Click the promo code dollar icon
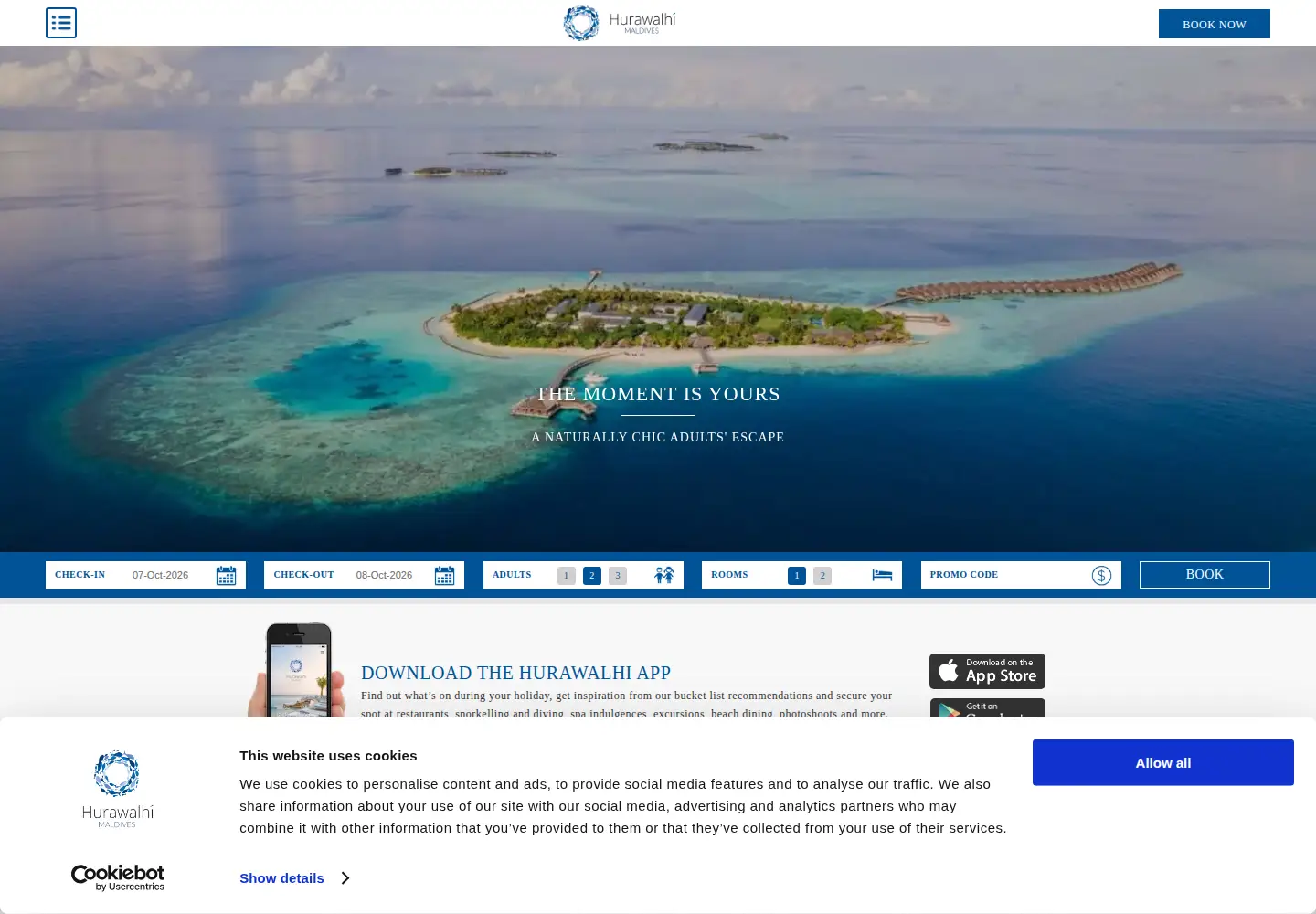Image resolution: width=1316 pixels, height=914 pixels. click(1101, 575)
